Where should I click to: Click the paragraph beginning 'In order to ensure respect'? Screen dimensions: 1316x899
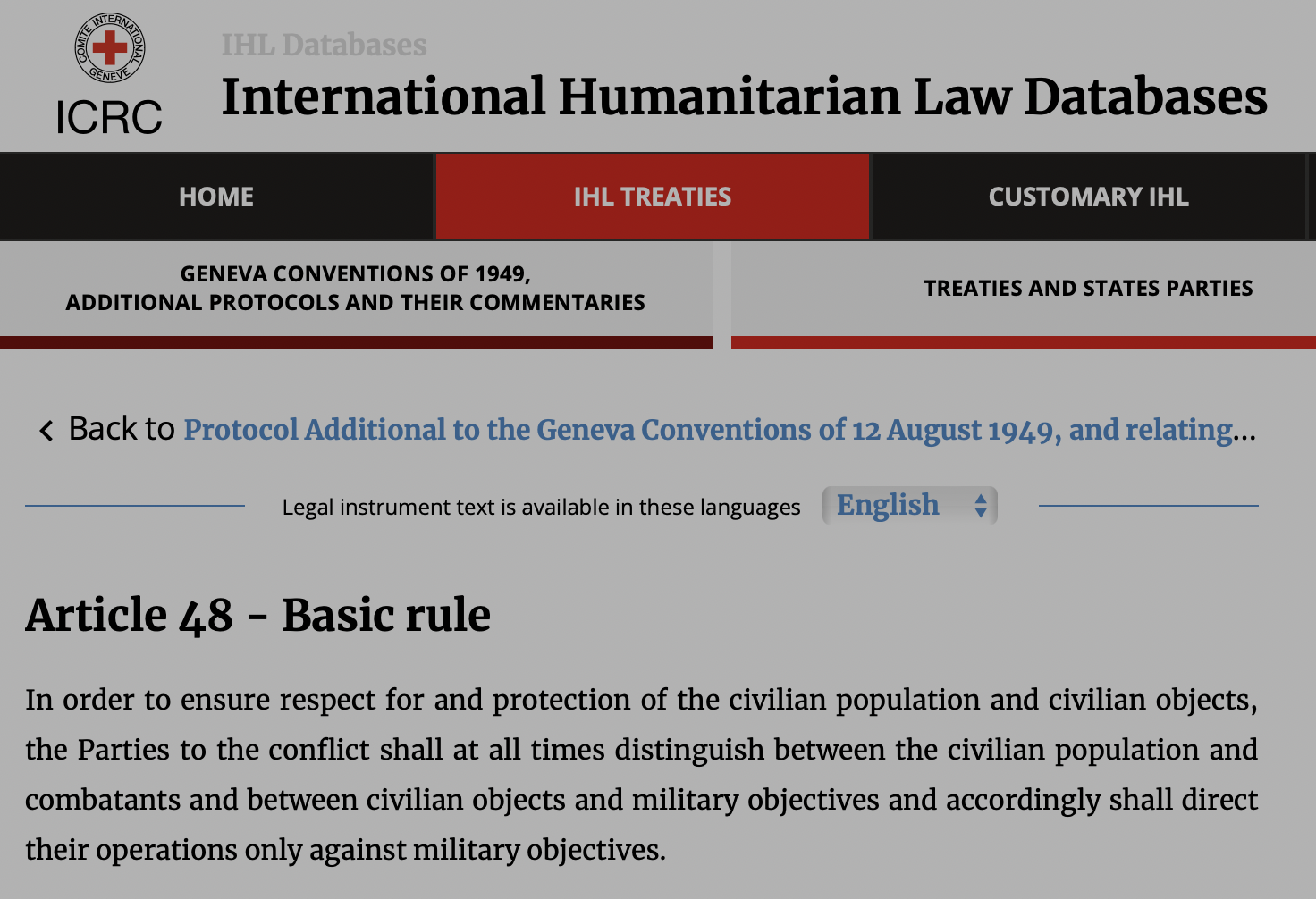(641, 775)
